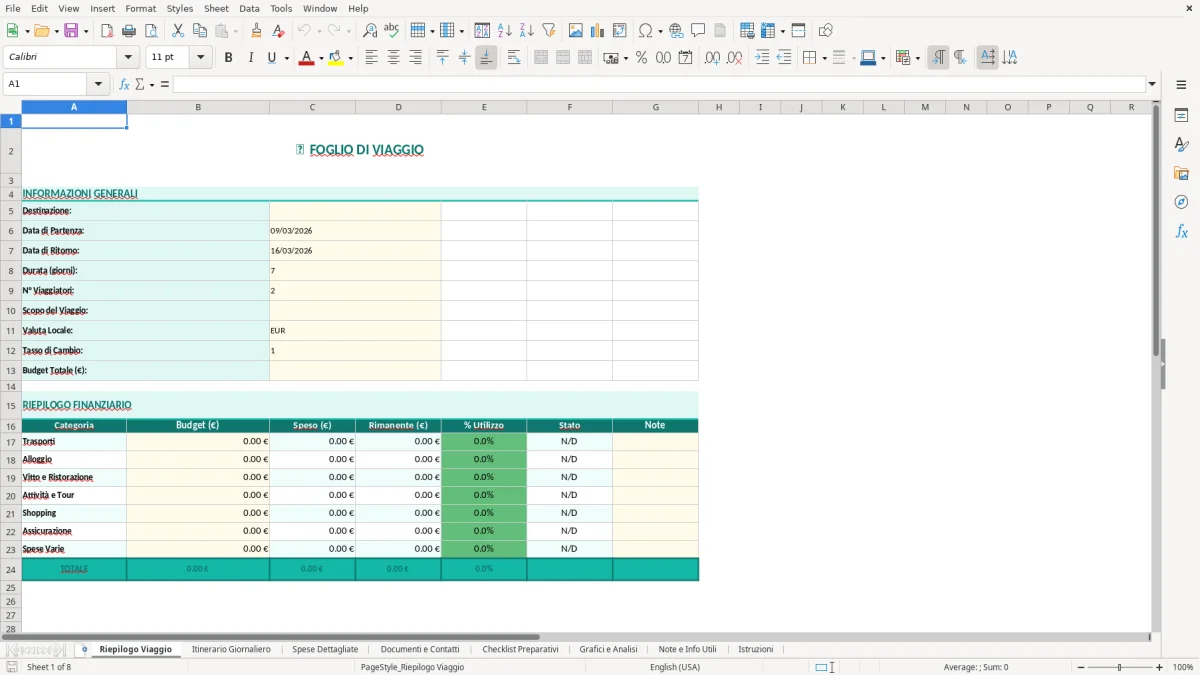Sort descending Z to A
The image size is (1200, 675).
point(526,31)
